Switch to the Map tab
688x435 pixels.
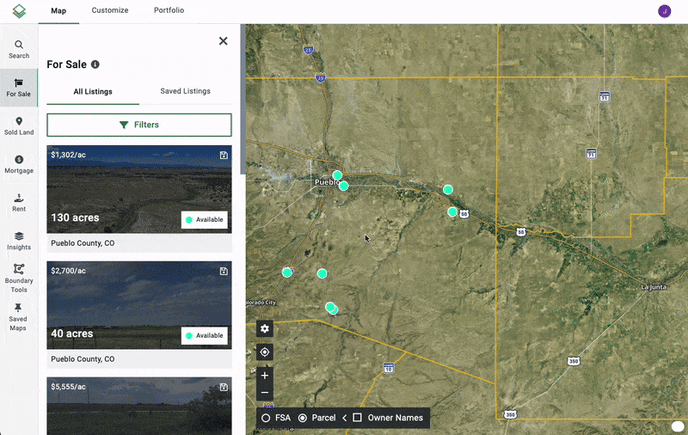click(x=58, y=11)
